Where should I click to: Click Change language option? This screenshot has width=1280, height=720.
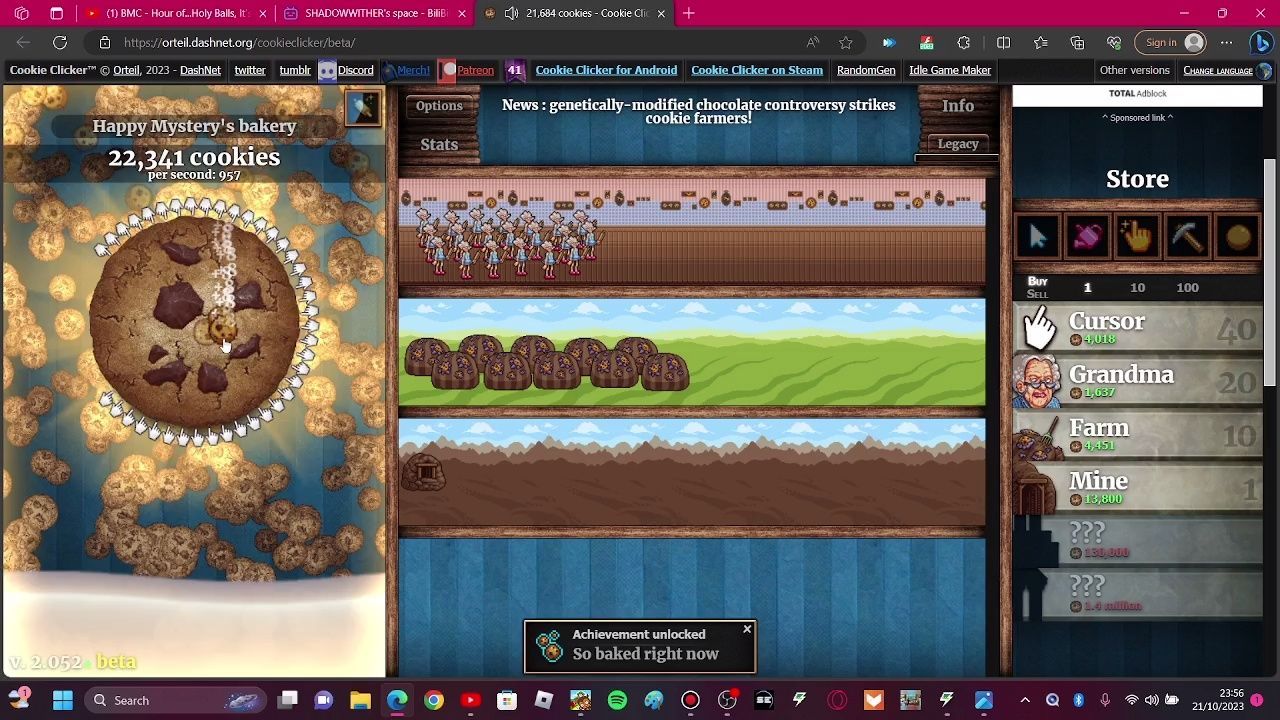(x=1217, y=70)
